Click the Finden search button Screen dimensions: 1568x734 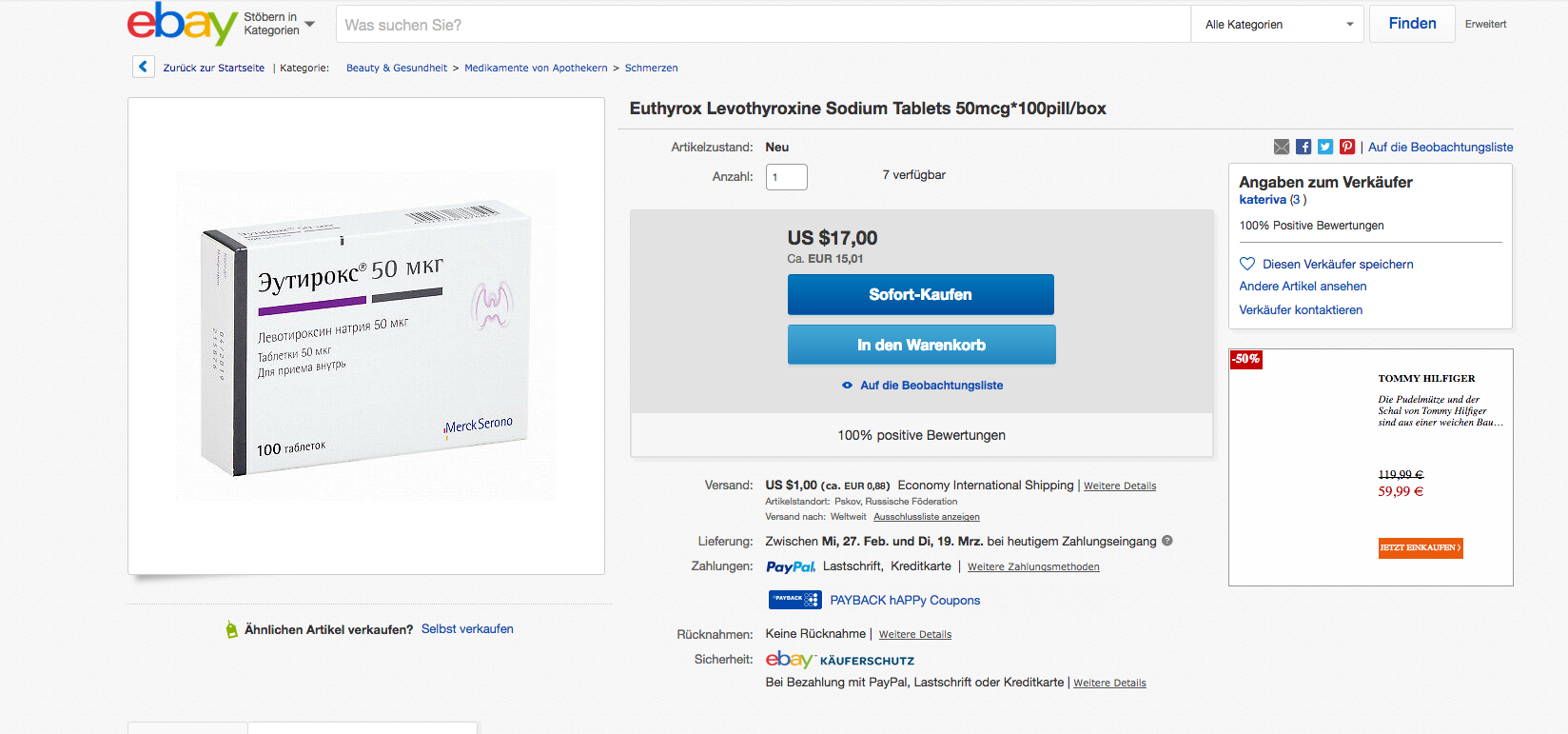[1412, 24]
